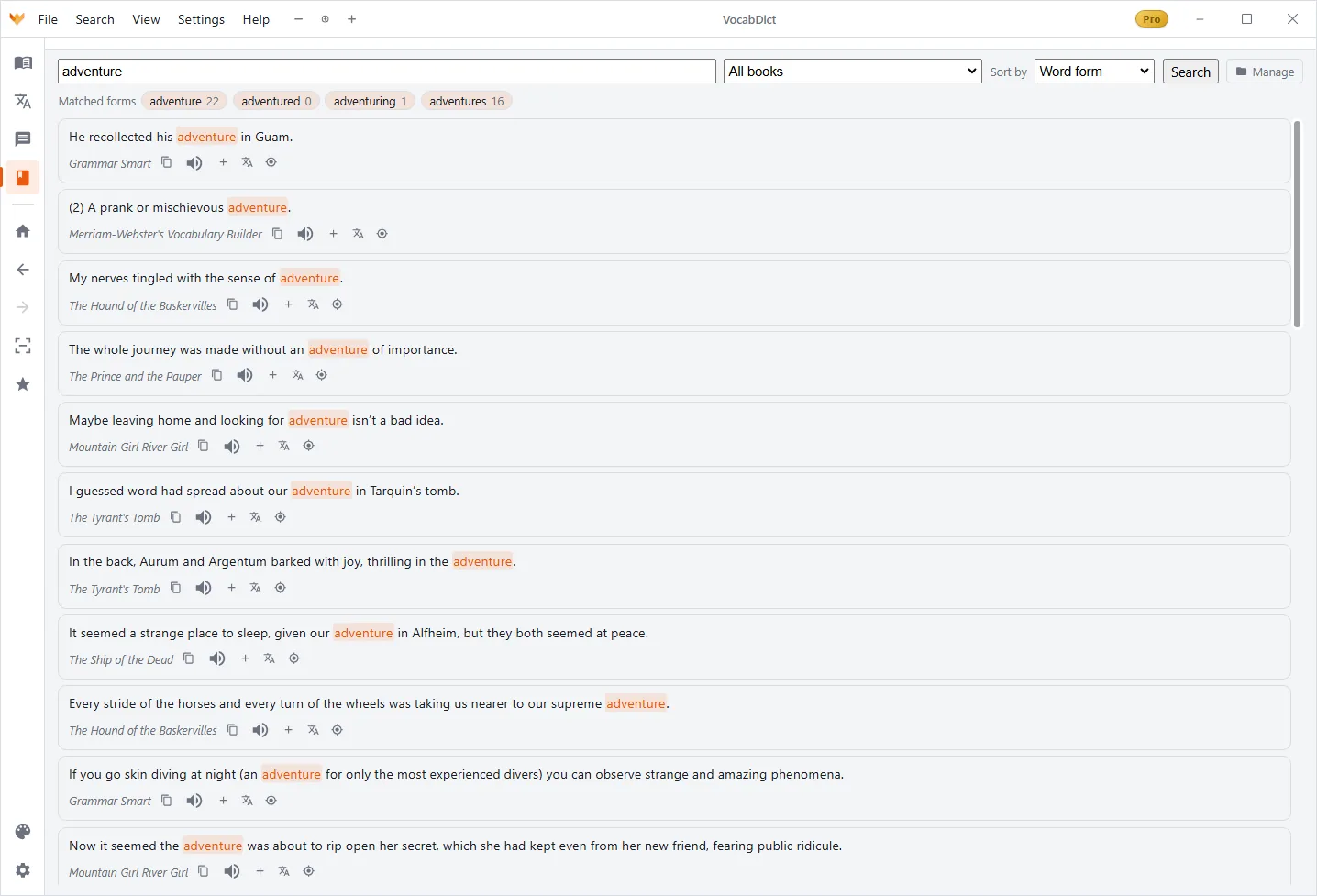The image size is (1317, 896).
Task: Open the Settings menu
Action: pyautogui.click(x=201, y=19)
